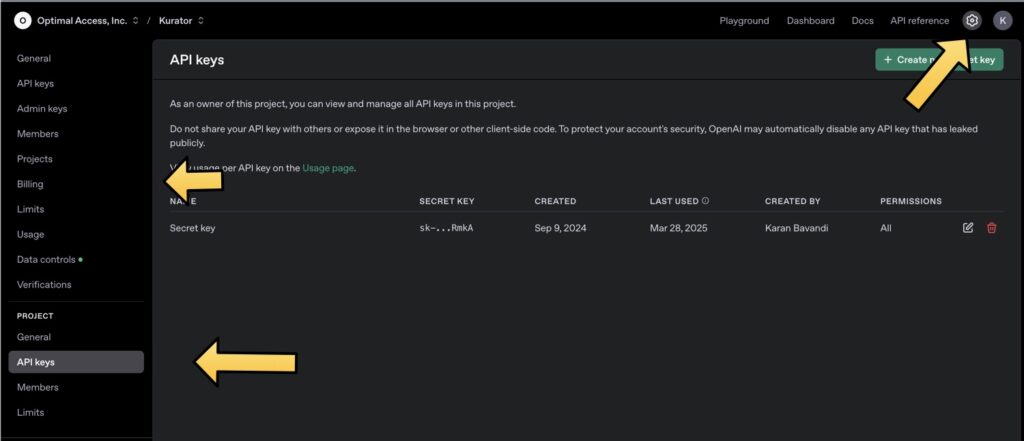Delete the Secret key via trash icon
This screenshot has width=1024, height=441.
(991, 228)
